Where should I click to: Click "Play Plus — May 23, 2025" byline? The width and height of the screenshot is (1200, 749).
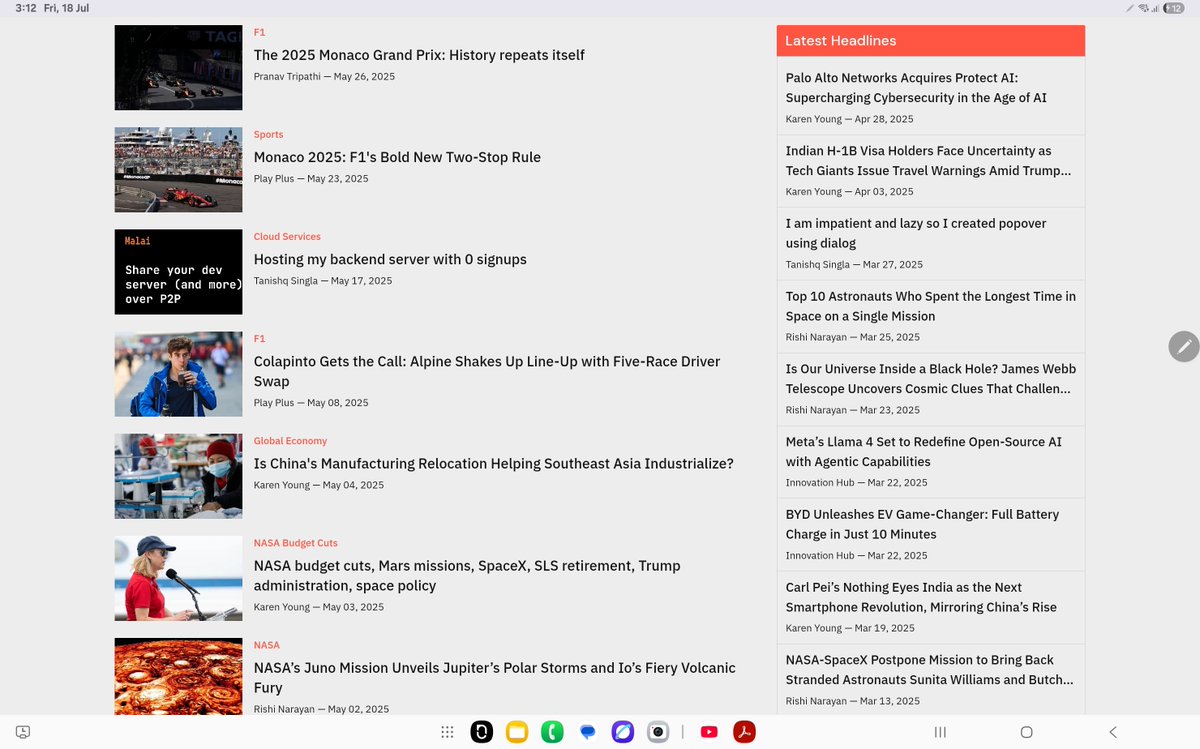[311, 178]
